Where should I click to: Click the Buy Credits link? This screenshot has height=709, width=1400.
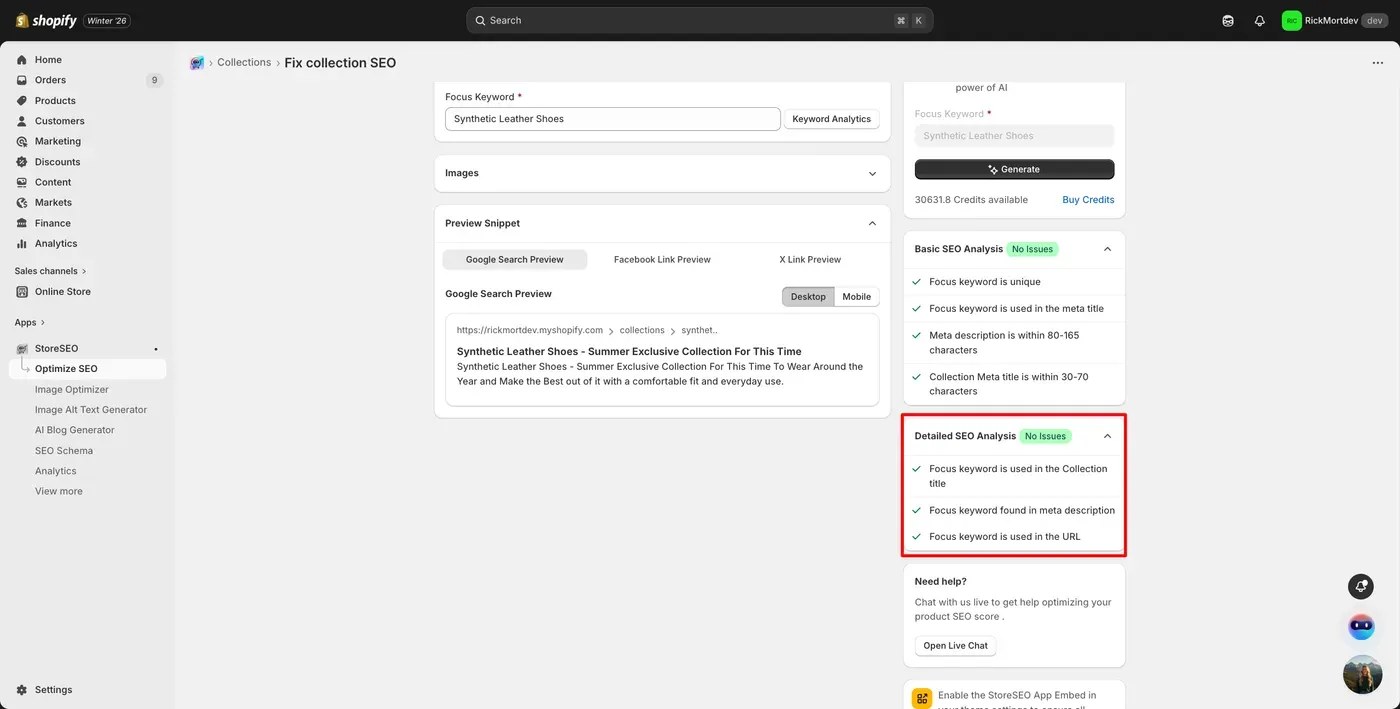(x=1088, y=200)
